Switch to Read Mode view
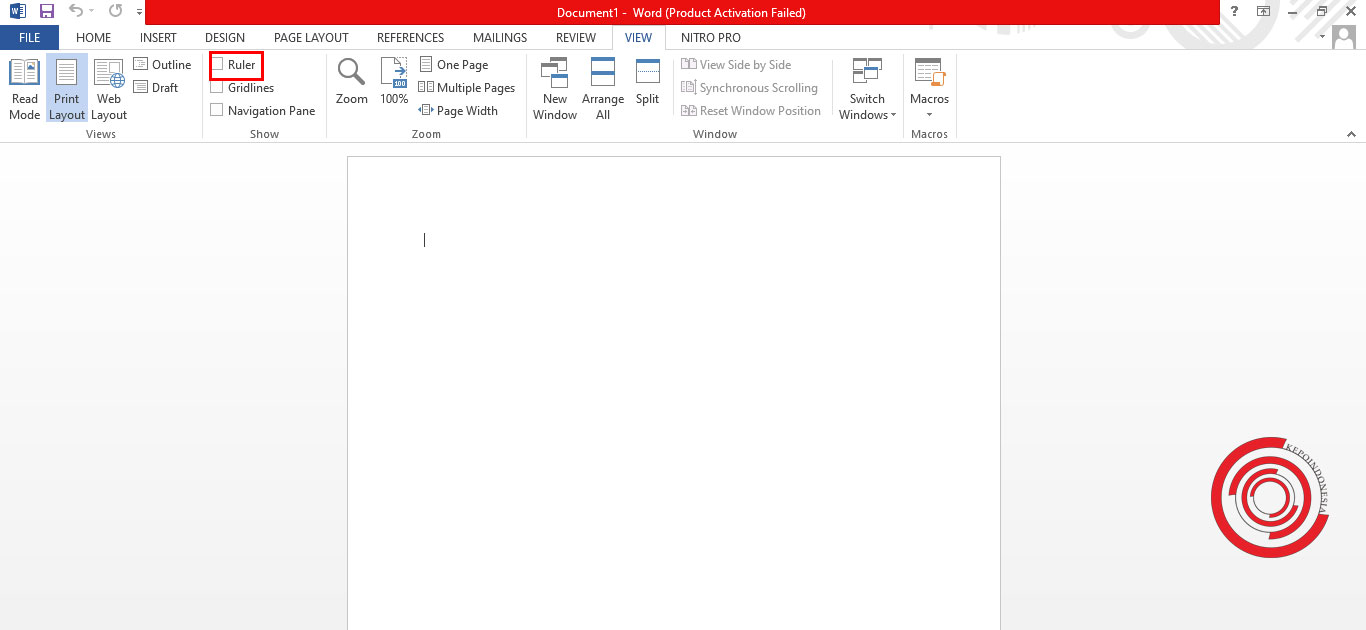Image resolution: width=1366 pixels, height=630 pixels. (x=23, y=89)
